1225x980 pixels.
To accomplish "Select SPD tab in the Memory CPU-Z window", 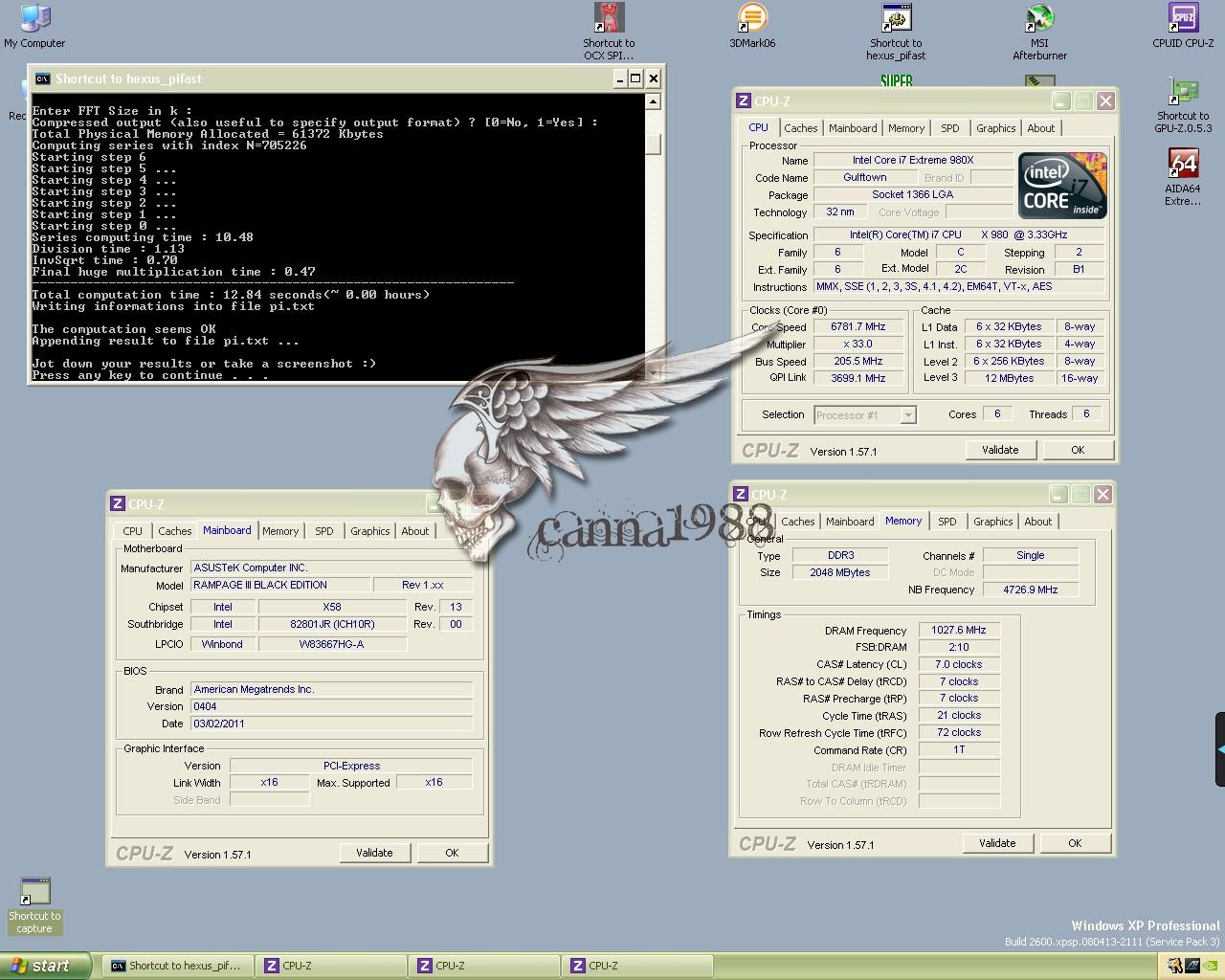I will 947,522.
